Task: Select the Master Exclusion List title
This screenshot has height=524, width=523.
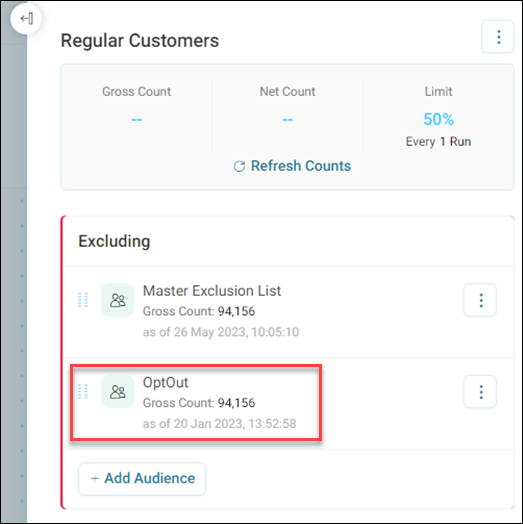Action: tap(212, 291)
